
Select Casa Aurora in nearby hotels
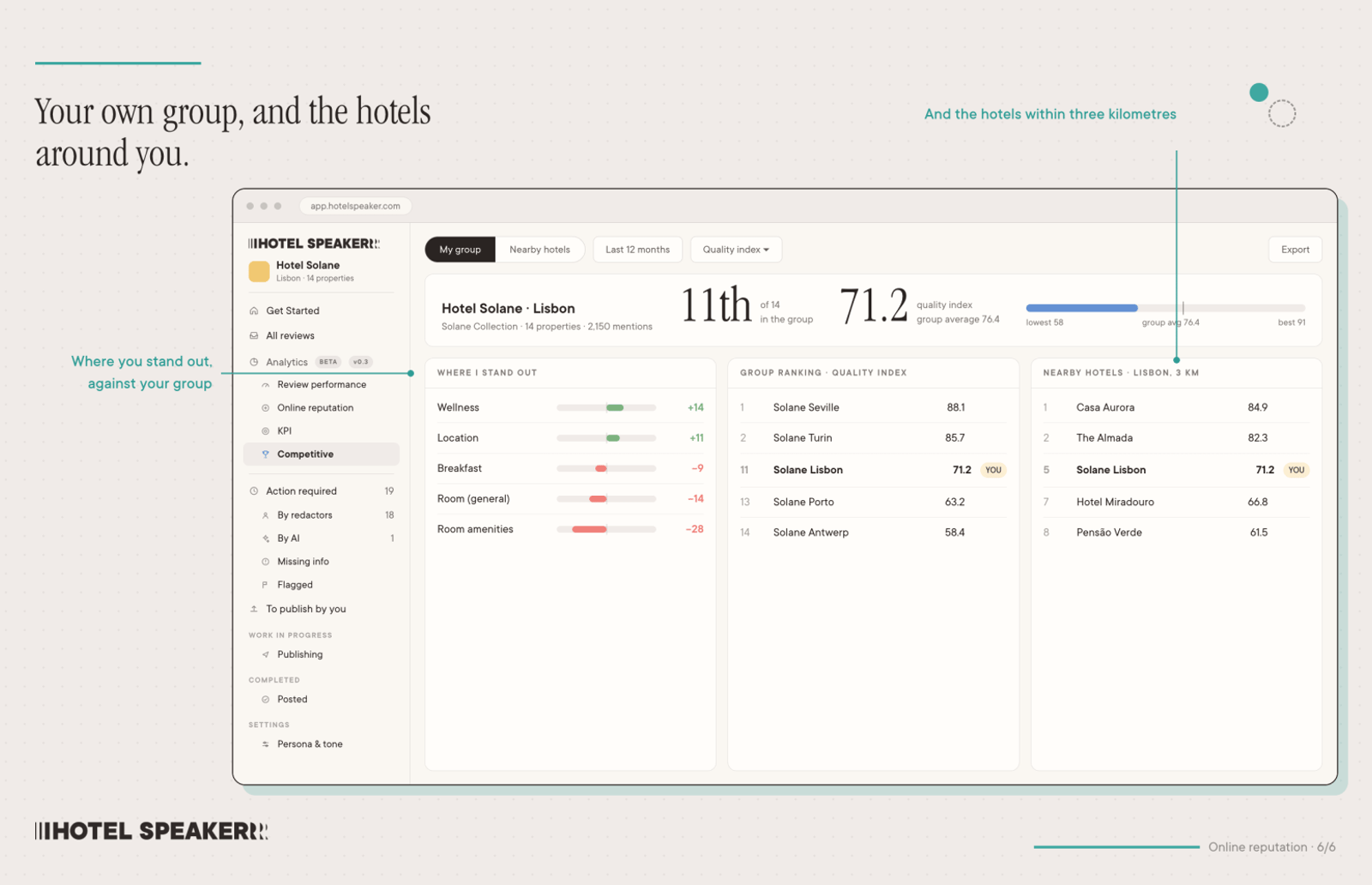click(1176, 407)
